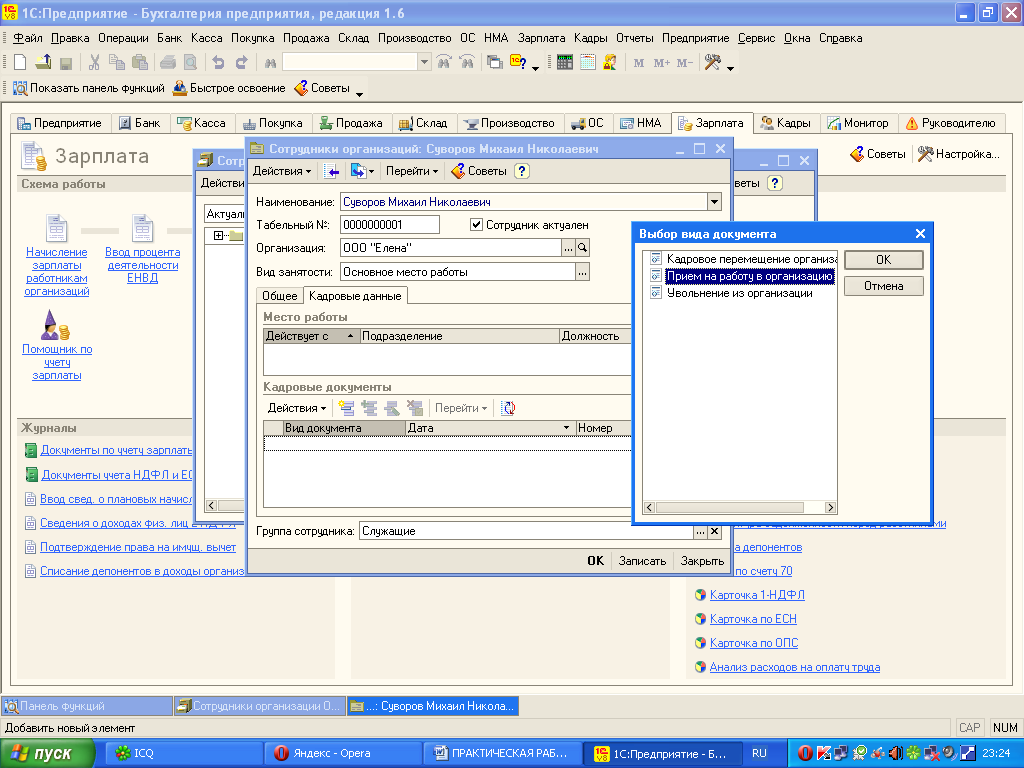Screen dimensions: 1024x768
Task: Click Настройка button on Зарплата panel
Action: click(959, 154)
